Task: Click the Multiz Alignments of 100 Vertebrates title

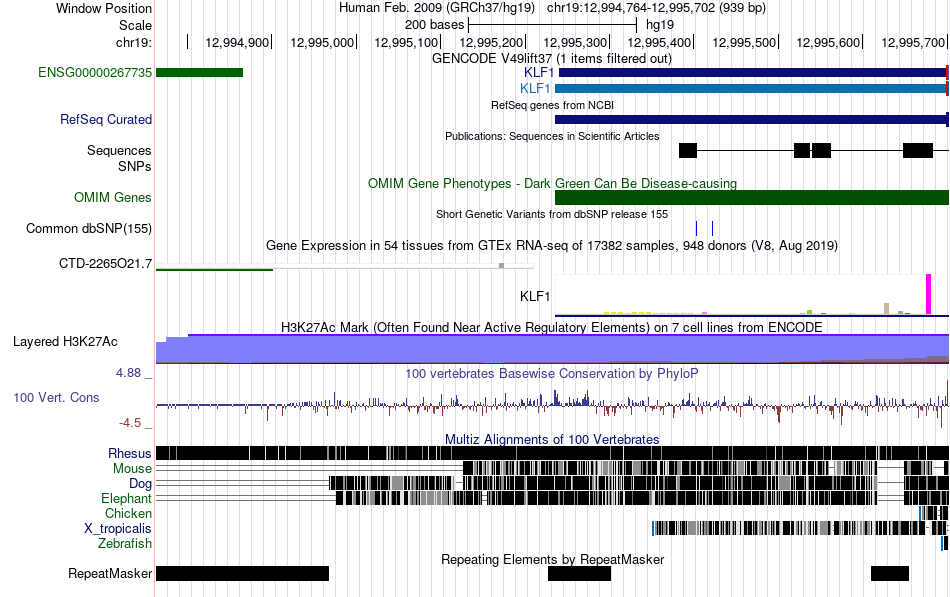Action: pos(552,439)
